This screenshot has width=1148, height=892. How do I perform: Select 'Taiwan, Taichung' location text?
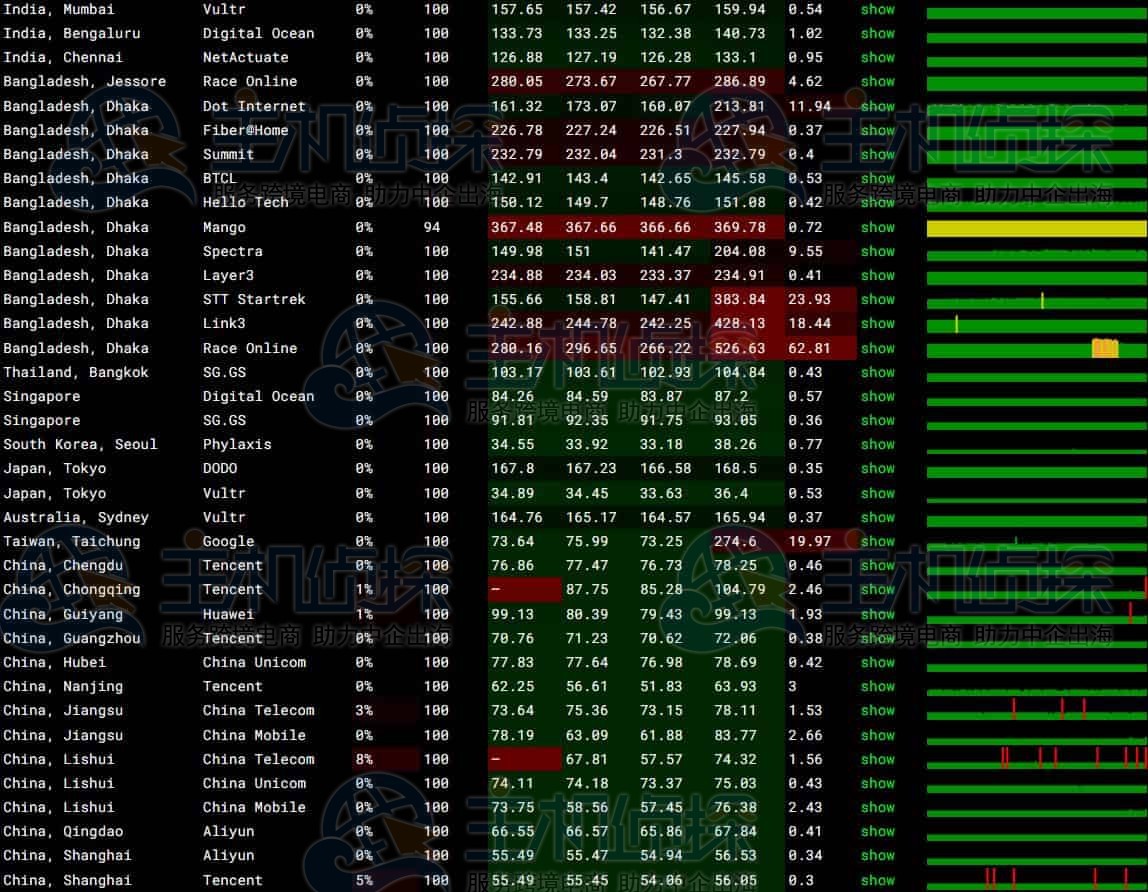[x=72, y=542]
